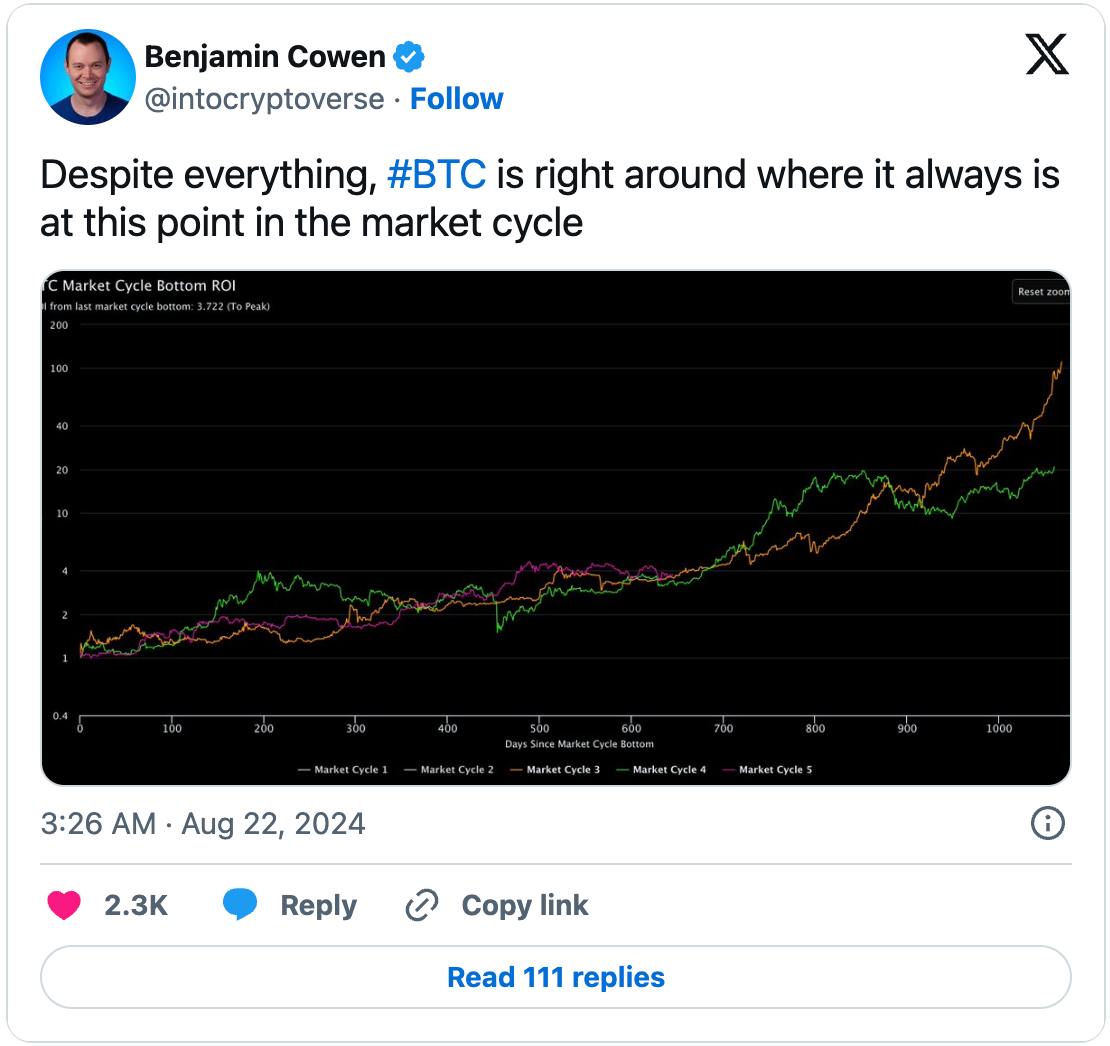Click the blue reply bubble icon
The width and height of the screenshot is (1110, 1046).
coord(240,904)
